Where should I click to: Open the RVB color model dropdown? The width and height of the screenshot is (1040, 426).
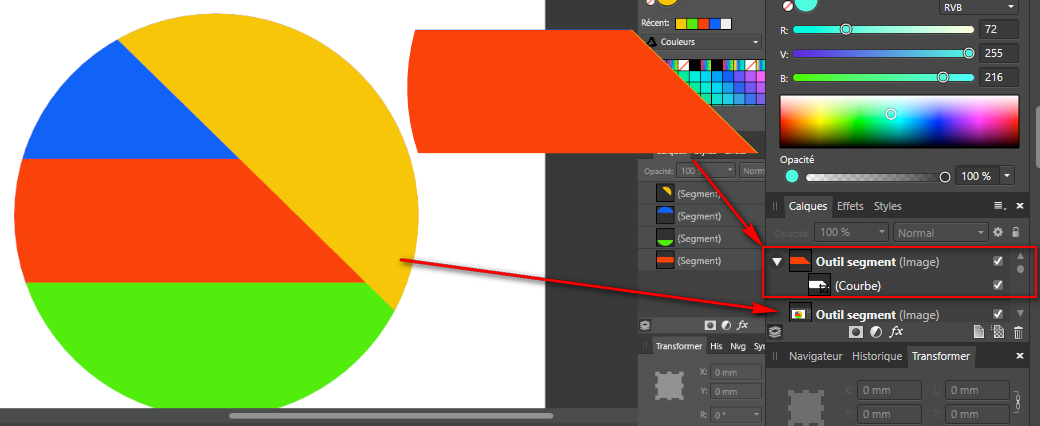(978, 7)
